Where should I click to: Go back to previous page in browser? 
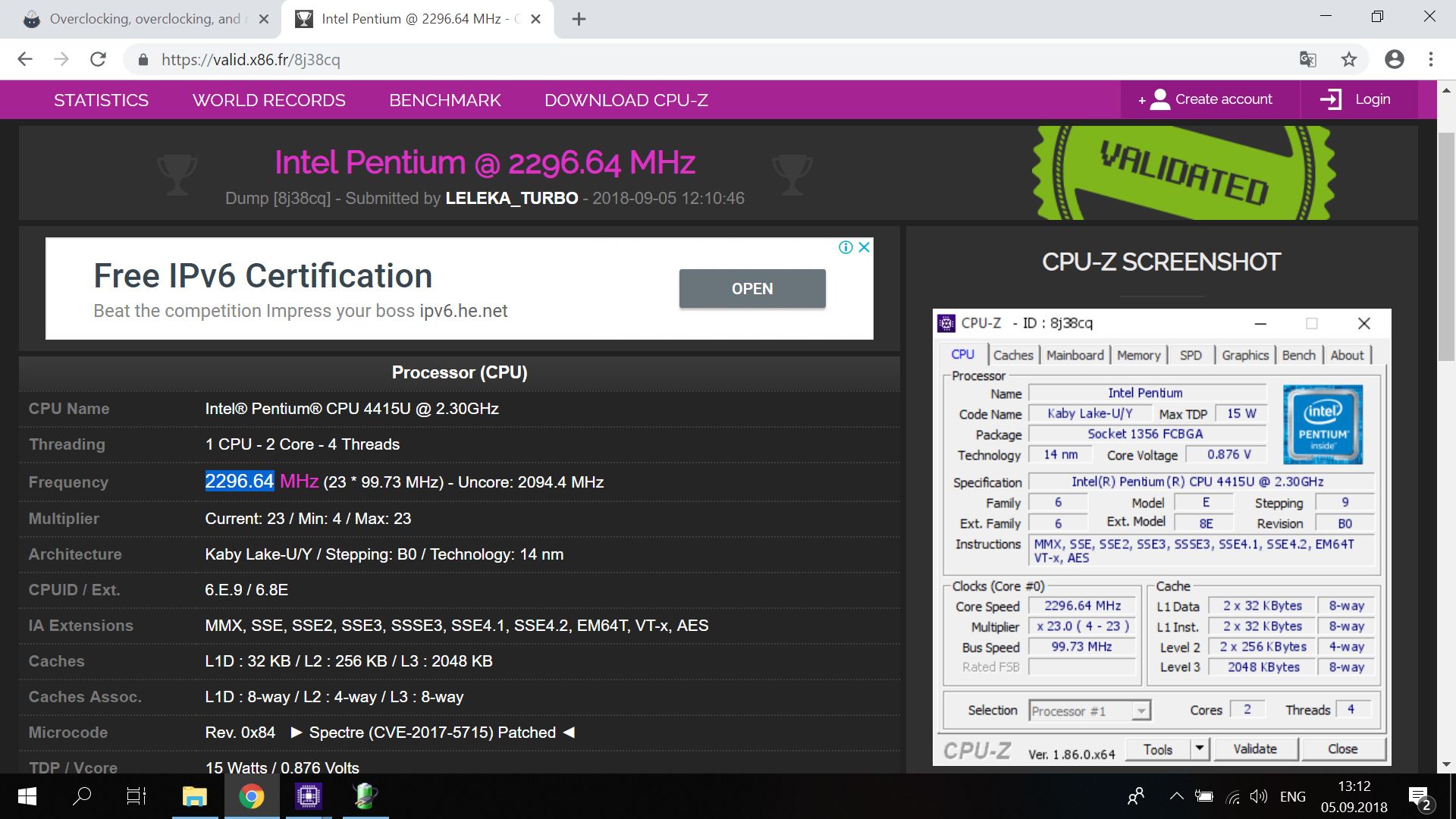pyautogui.click(x=25, y=59)
